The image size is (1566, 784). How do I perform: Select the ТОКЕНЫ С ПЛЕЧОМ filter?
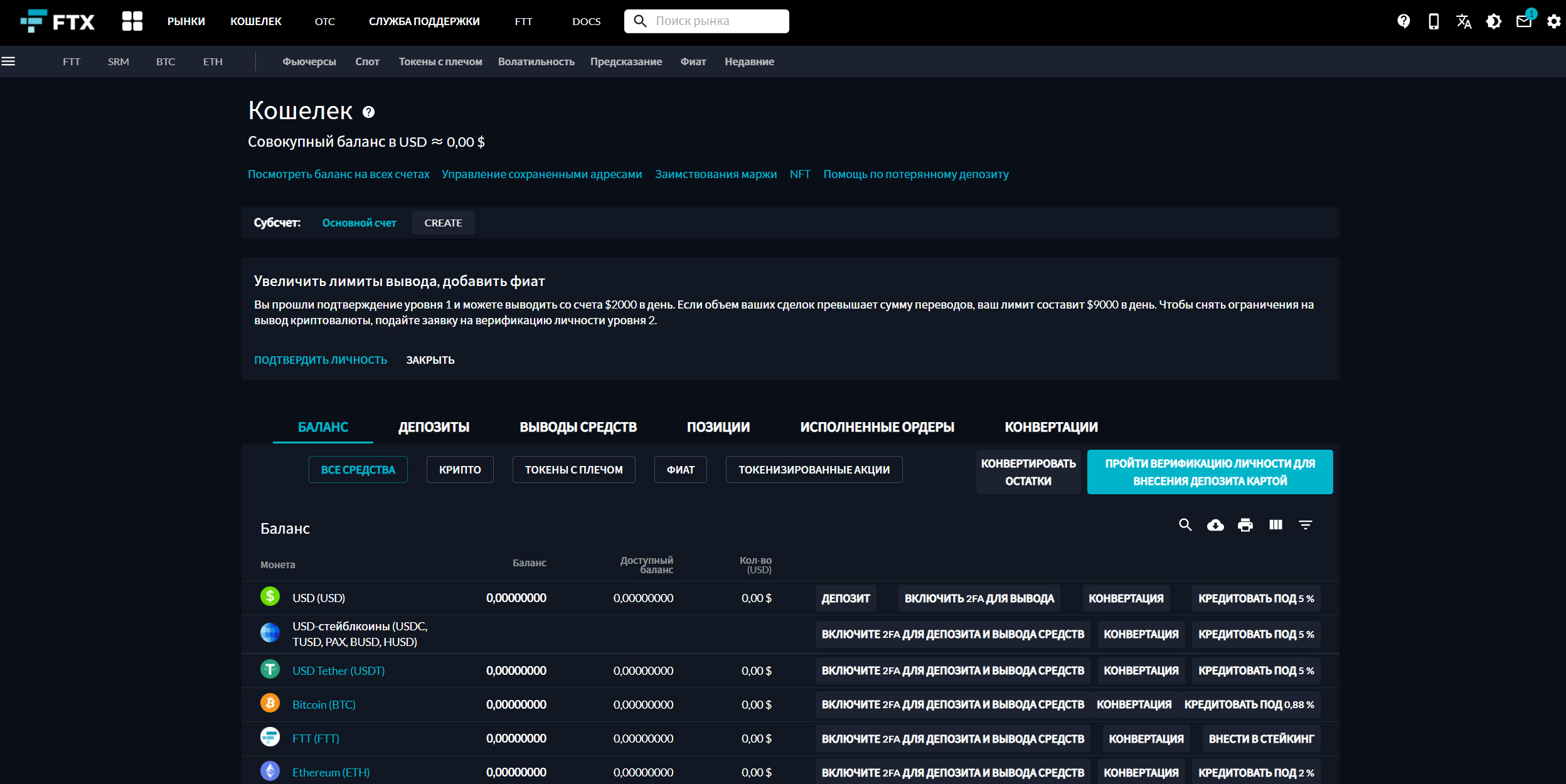(574, 470)
